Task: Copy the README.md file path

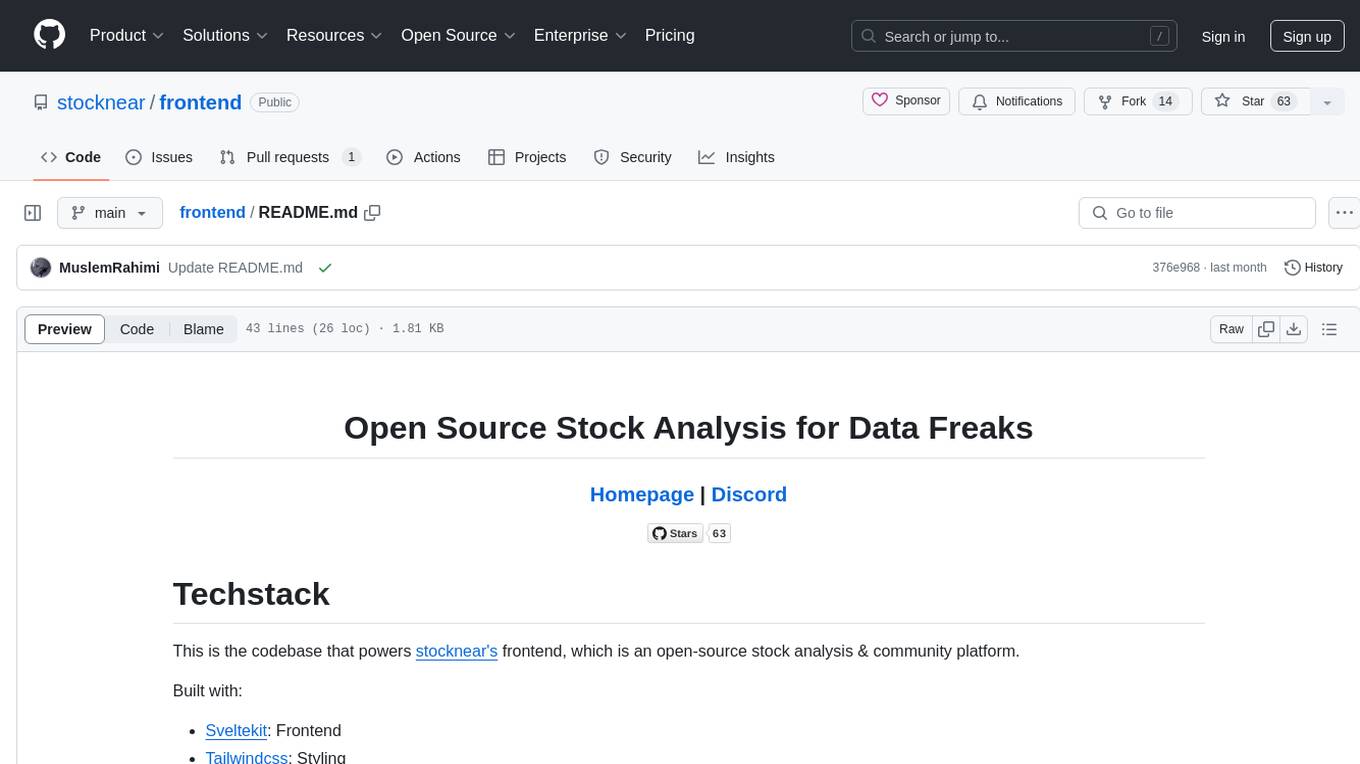Action: pyautogui.click(x=373, y=212)
